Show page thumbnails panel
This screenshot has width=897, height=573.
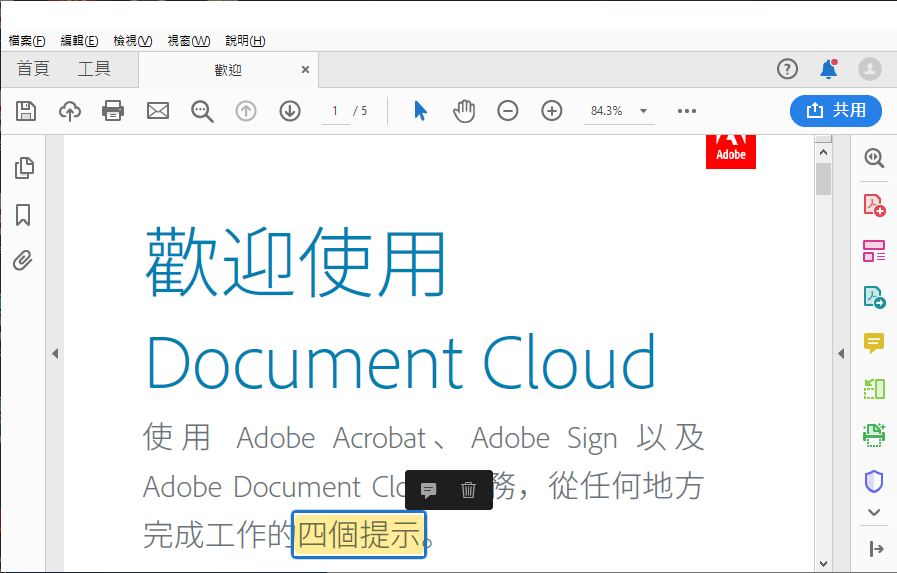pos(24,168)
